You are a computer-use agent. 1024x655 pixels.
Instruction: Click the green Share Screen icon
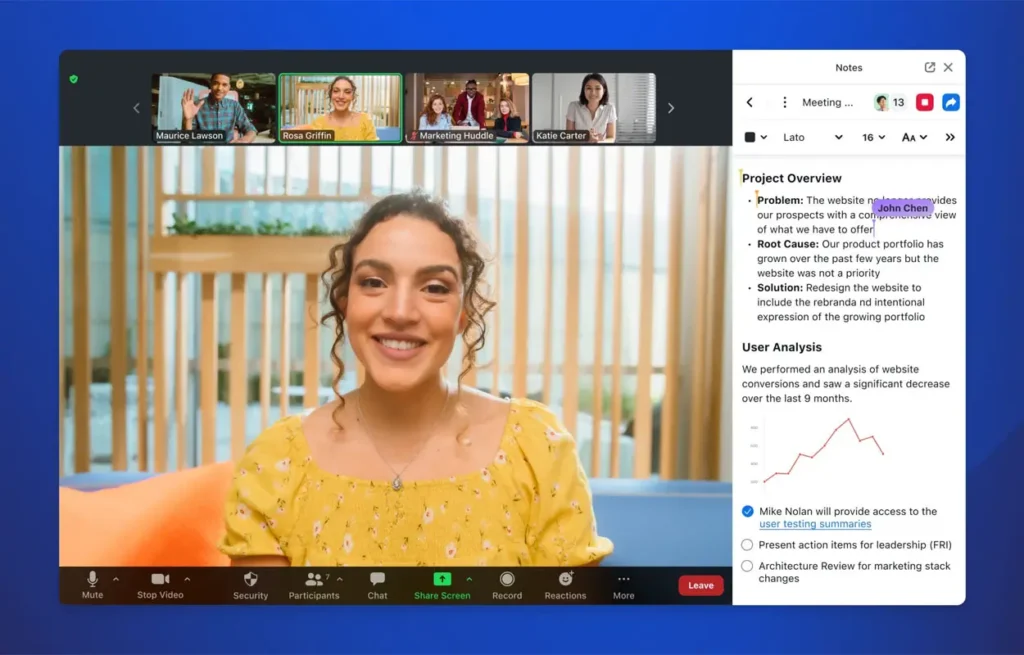point(442,579)
